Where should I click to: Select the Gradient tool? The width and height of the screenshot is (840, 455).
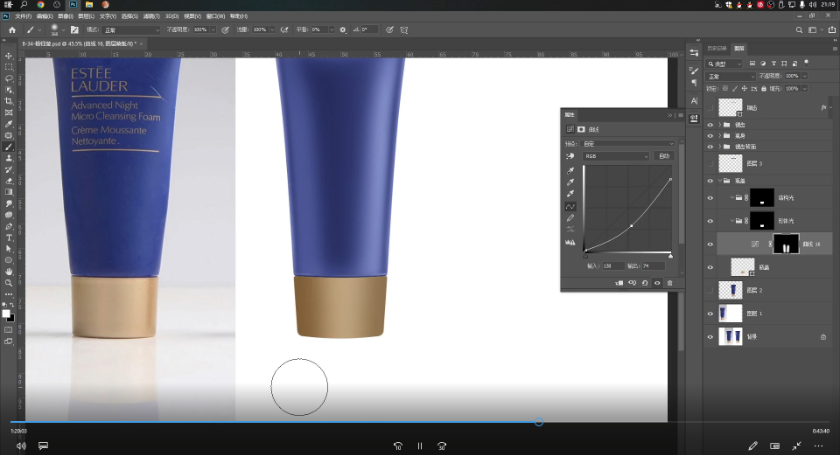pyautogui.click(x=9, y=192)
